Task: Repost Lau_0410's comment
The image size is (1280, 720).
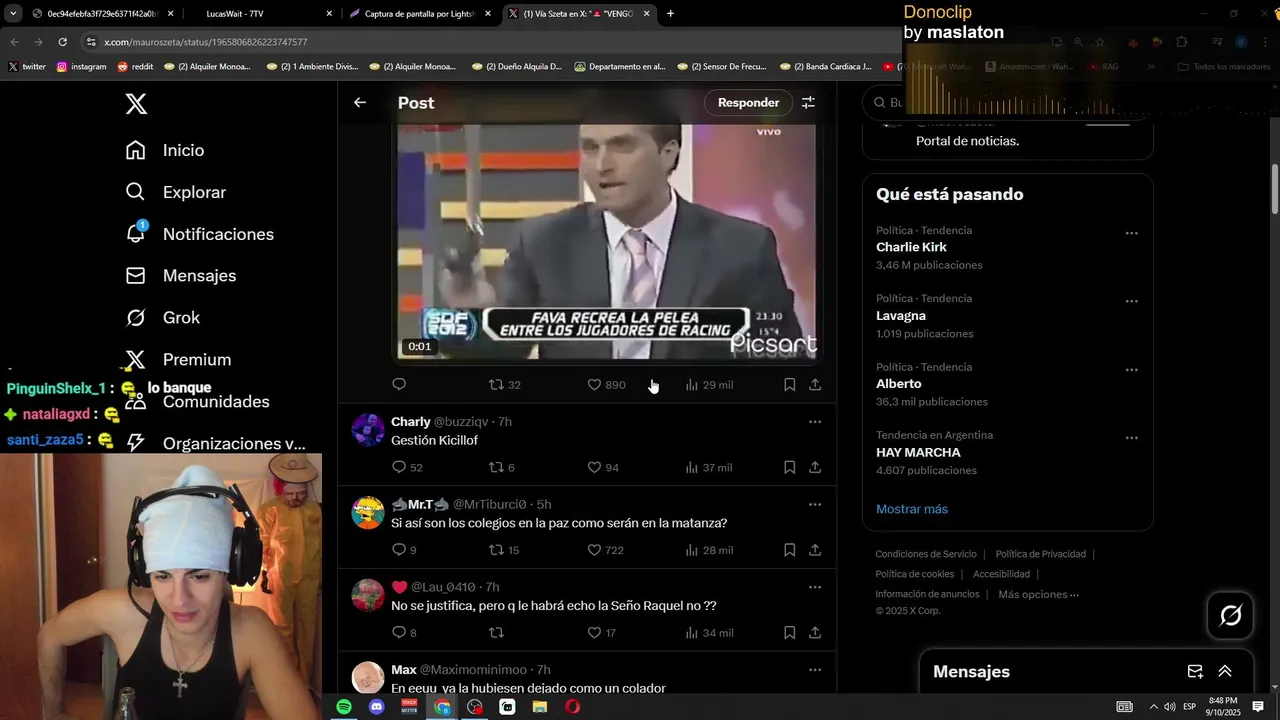Action: tap(496, 632)
